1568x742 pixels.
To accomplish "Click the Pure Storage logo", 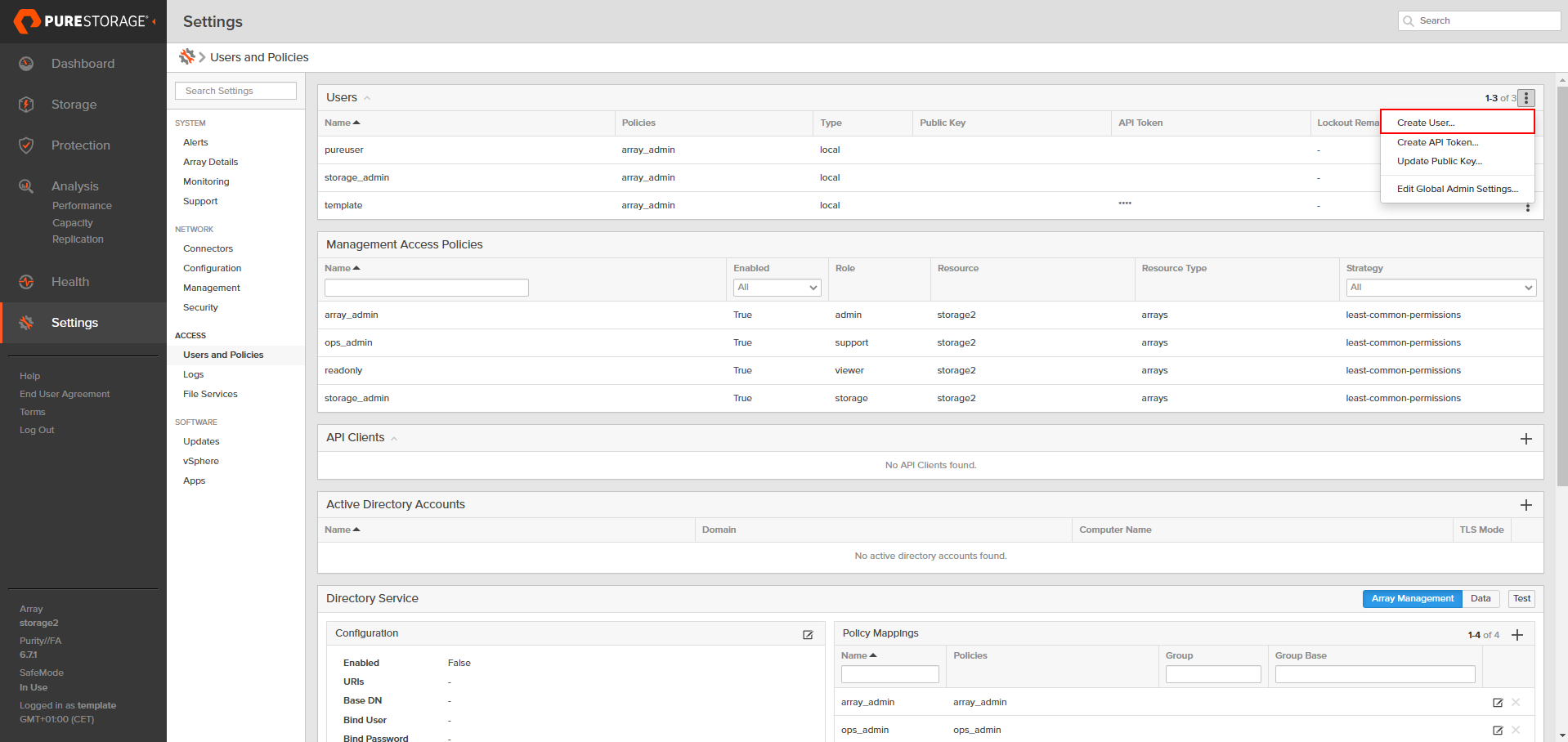I will coord(81,21).
